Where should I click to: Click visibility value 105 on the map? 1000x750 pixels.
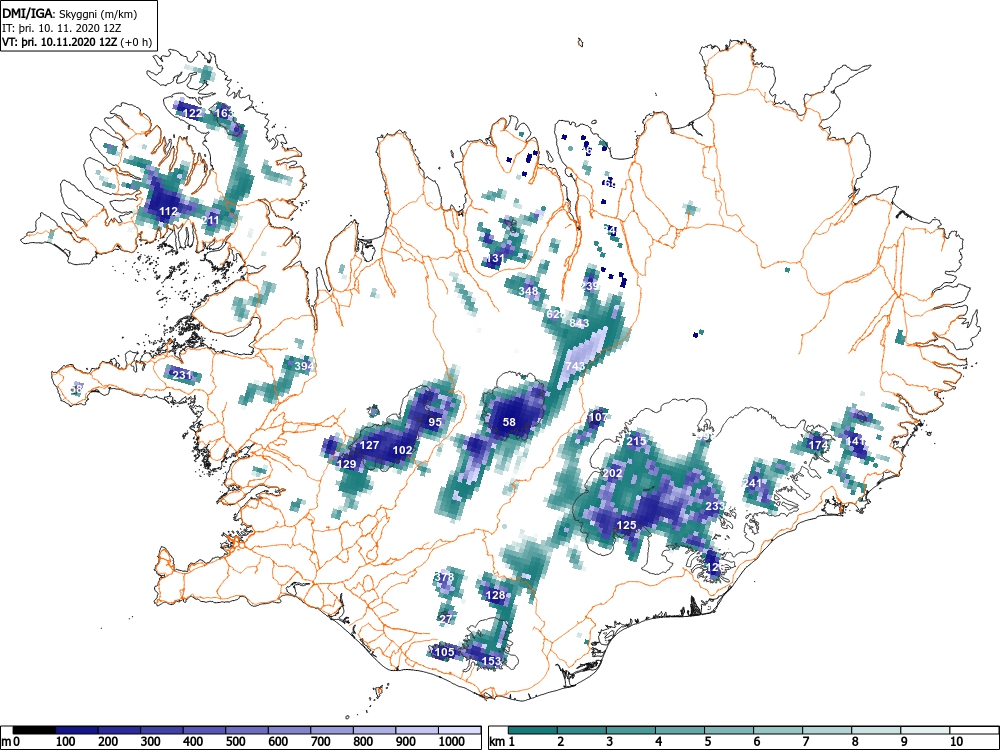click(445, 652)
